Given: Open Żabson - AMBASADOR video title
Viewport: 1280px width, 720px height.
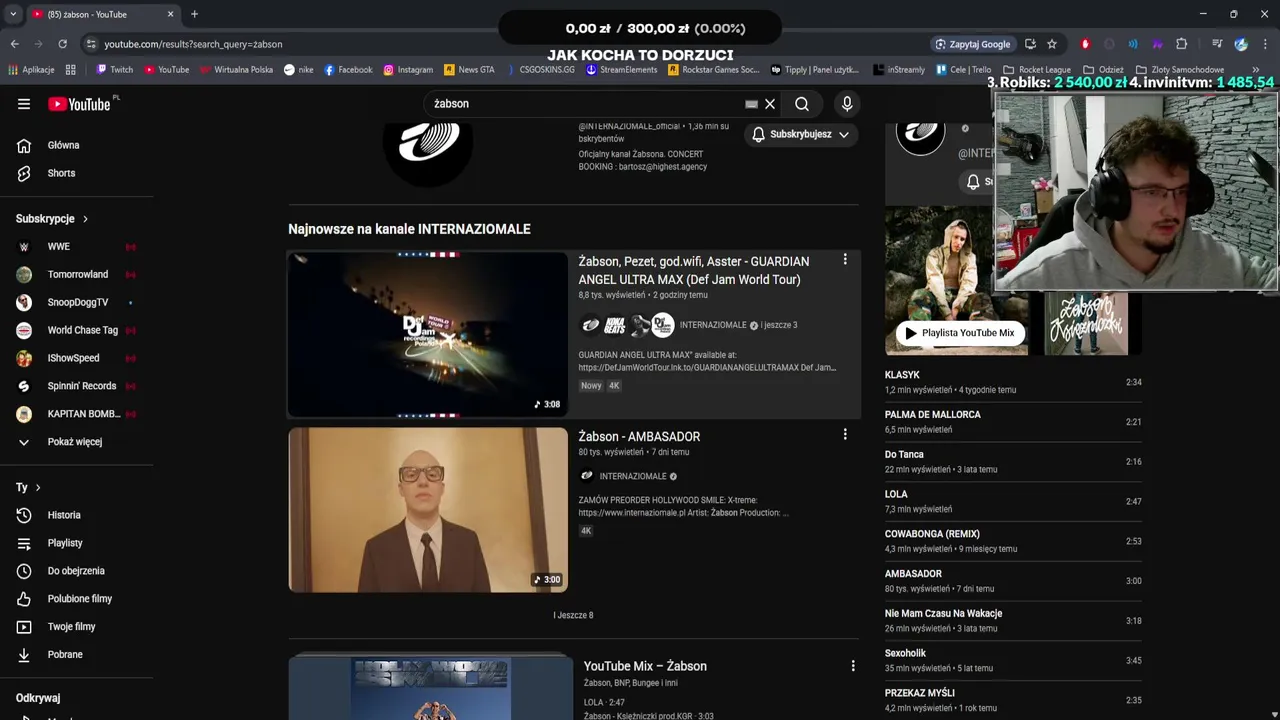Looking at the screenshot, I should click(639, 437).
